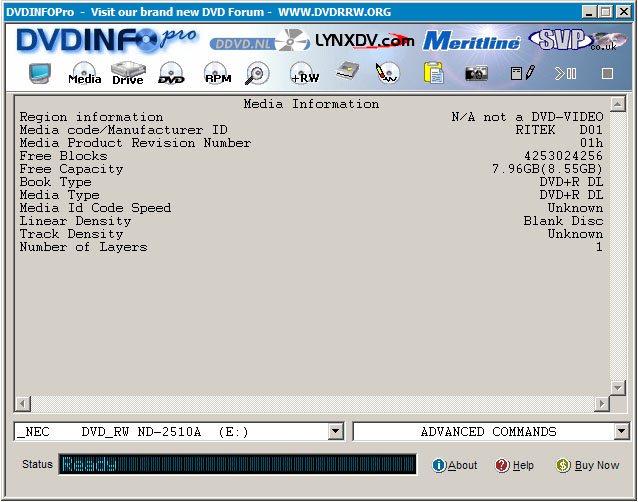Click the monitor icon in toolbar
This screenshot has height=502, width=638.
40,73
